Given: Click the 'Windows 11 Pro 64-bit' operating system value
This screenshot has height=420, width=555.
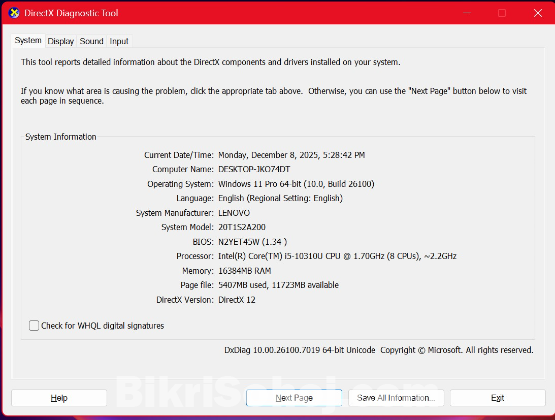Looking at the screenshot, I should (261, 184).
